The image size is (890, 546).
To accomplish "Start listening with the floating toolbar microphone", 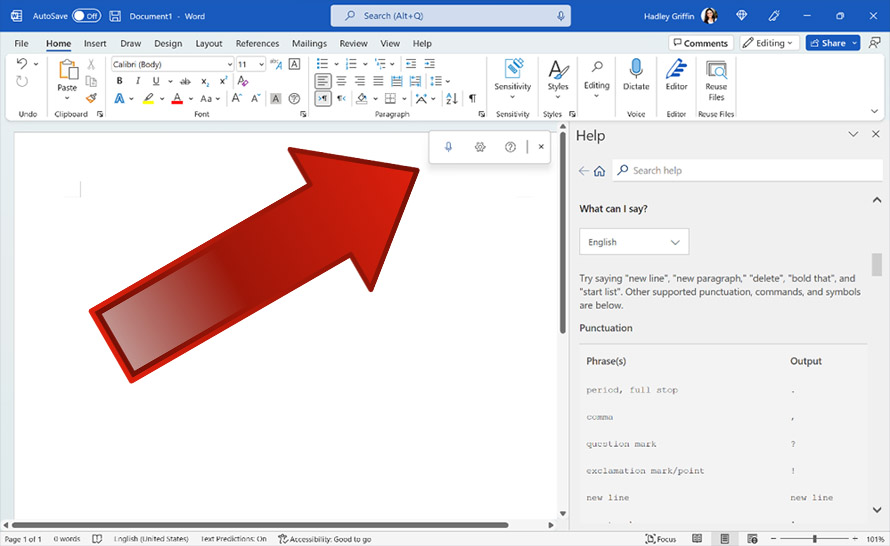I will point(448,147).
